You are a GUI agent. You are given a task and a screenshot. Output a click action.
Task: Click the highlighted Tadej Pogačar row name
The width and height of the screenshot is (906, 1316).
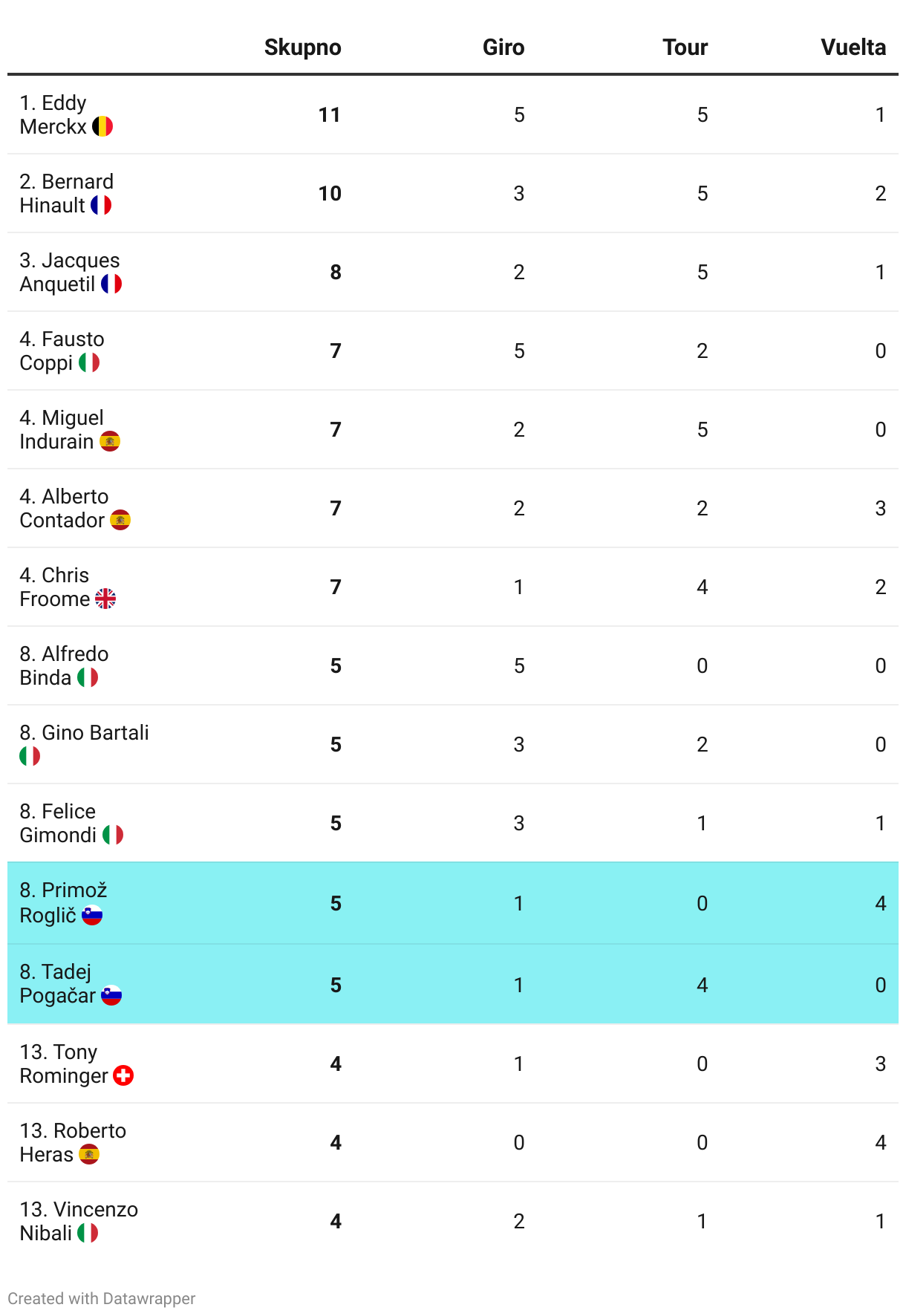point(71,983)
